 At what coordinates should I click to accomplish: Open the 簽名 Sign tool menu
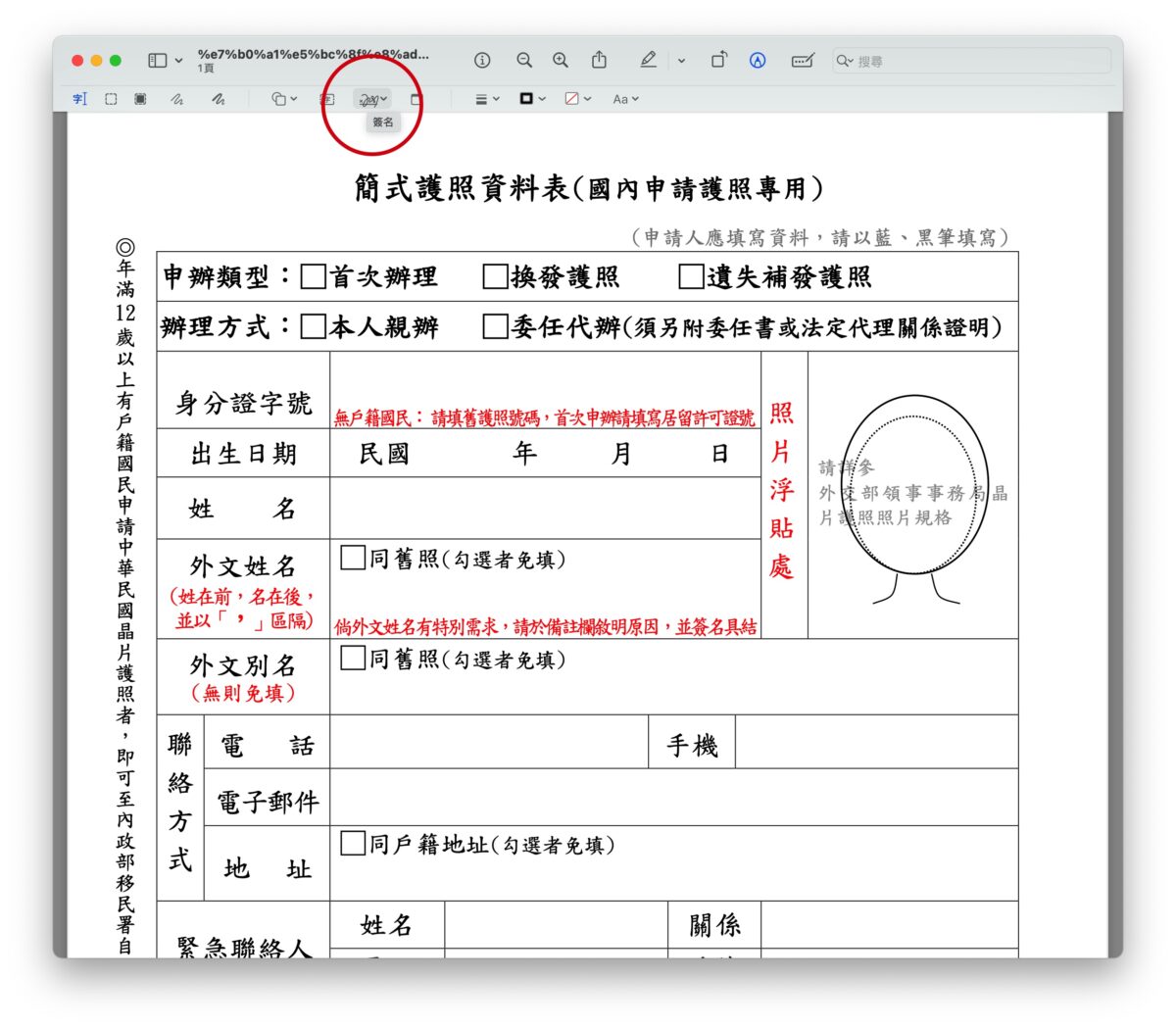372,99
